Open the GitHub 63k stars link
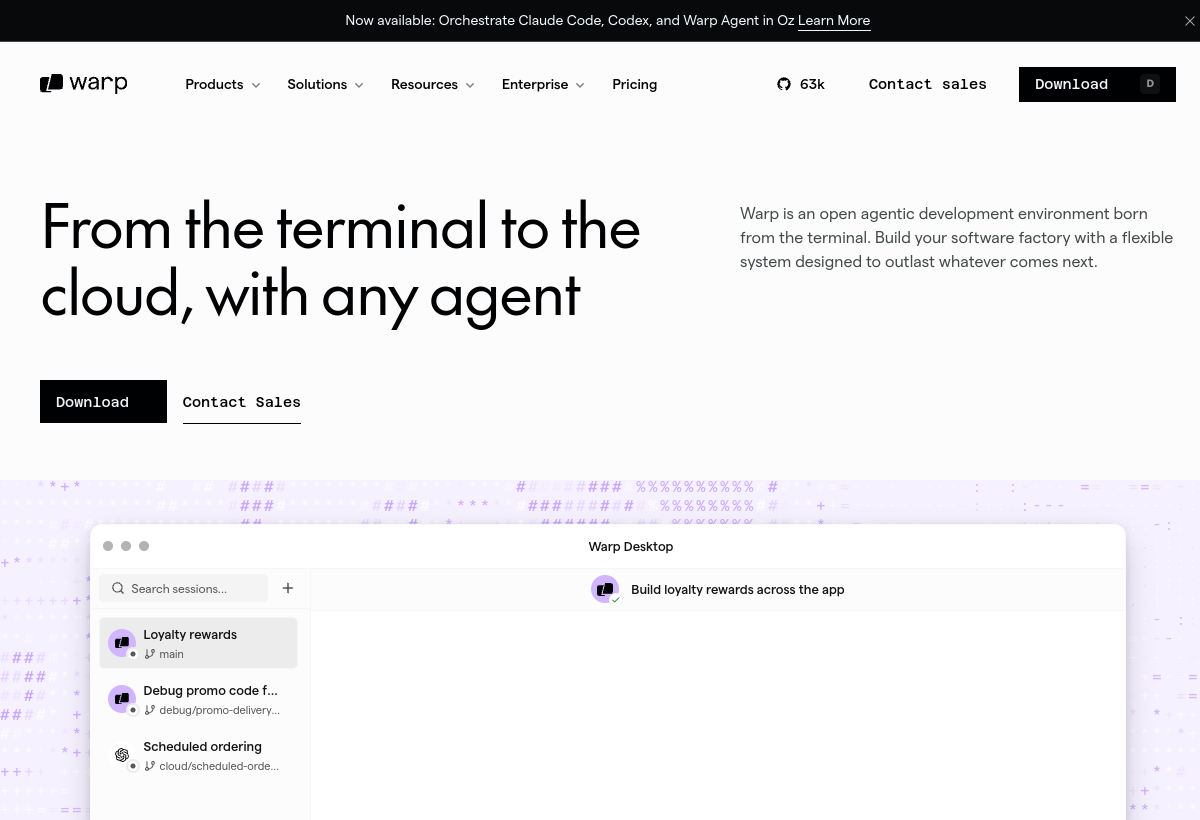1200x820 pixels. [x=801, y=84]
